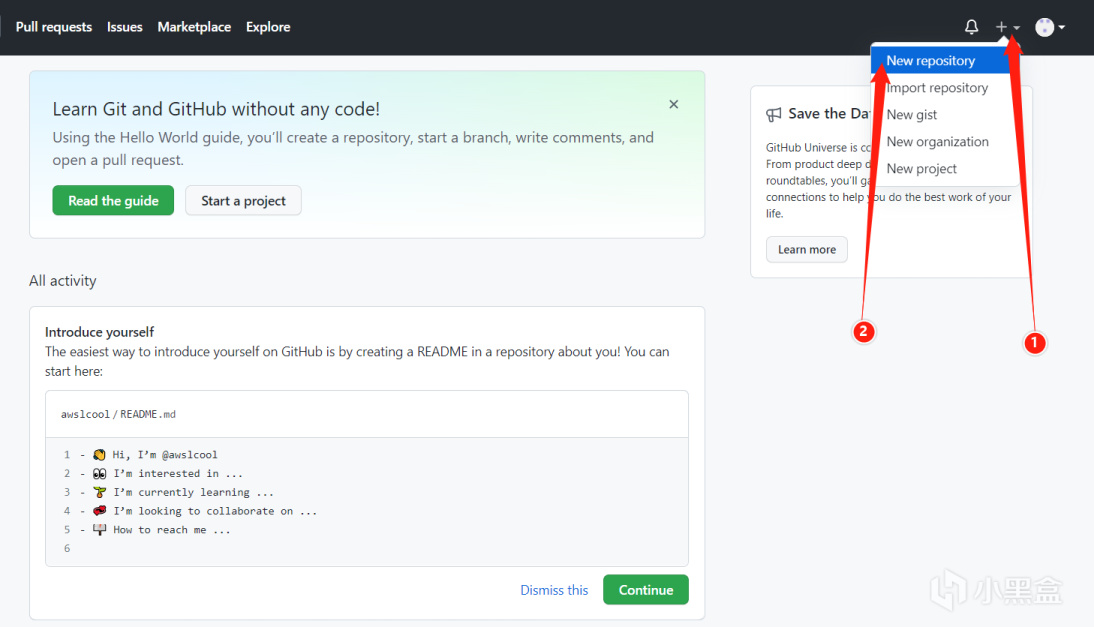Dismiss the Learn Git banner
The width and height of the screenshot is (1094, 627).
(674, 104)
